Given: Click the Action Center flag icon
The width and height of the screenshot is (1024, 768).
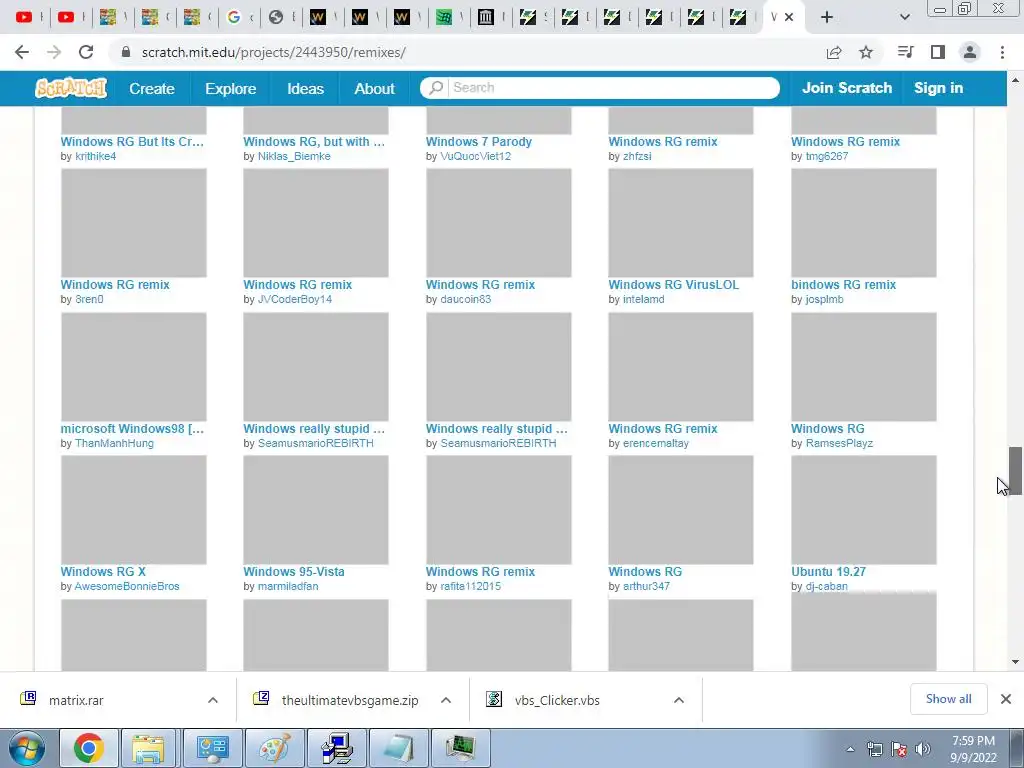Looking at the screenshot, I should (x=899, y=750).
